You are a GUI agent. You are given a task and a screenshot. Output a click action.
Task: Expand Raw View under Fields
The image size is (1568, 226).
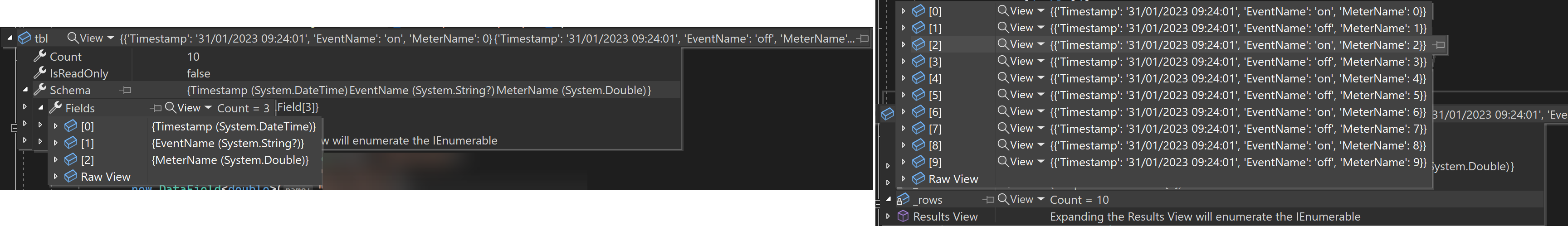point(56,176)
